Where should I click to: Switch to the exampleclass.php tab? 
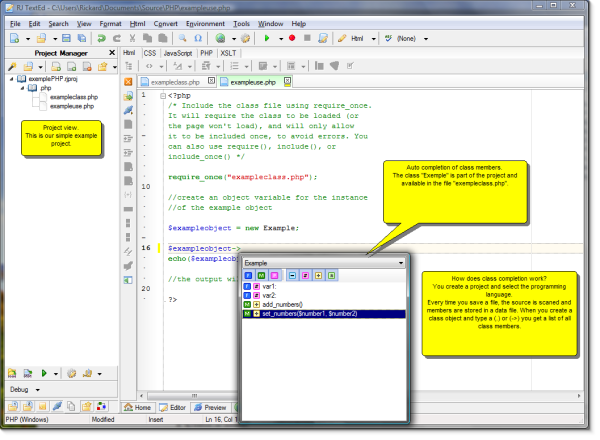[x=175, y=80]
